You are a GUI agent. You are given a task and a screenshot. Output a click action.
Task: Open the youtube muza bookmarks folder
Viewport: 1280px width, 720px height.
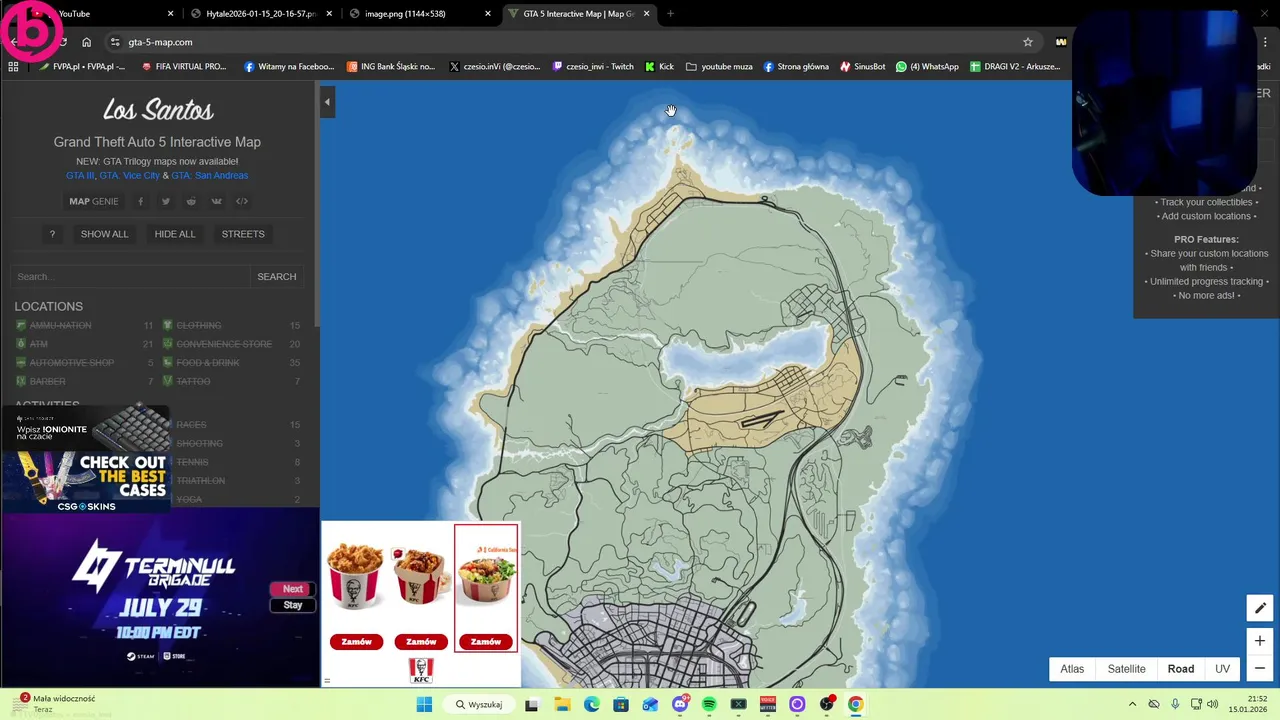(x=719, y=67)
